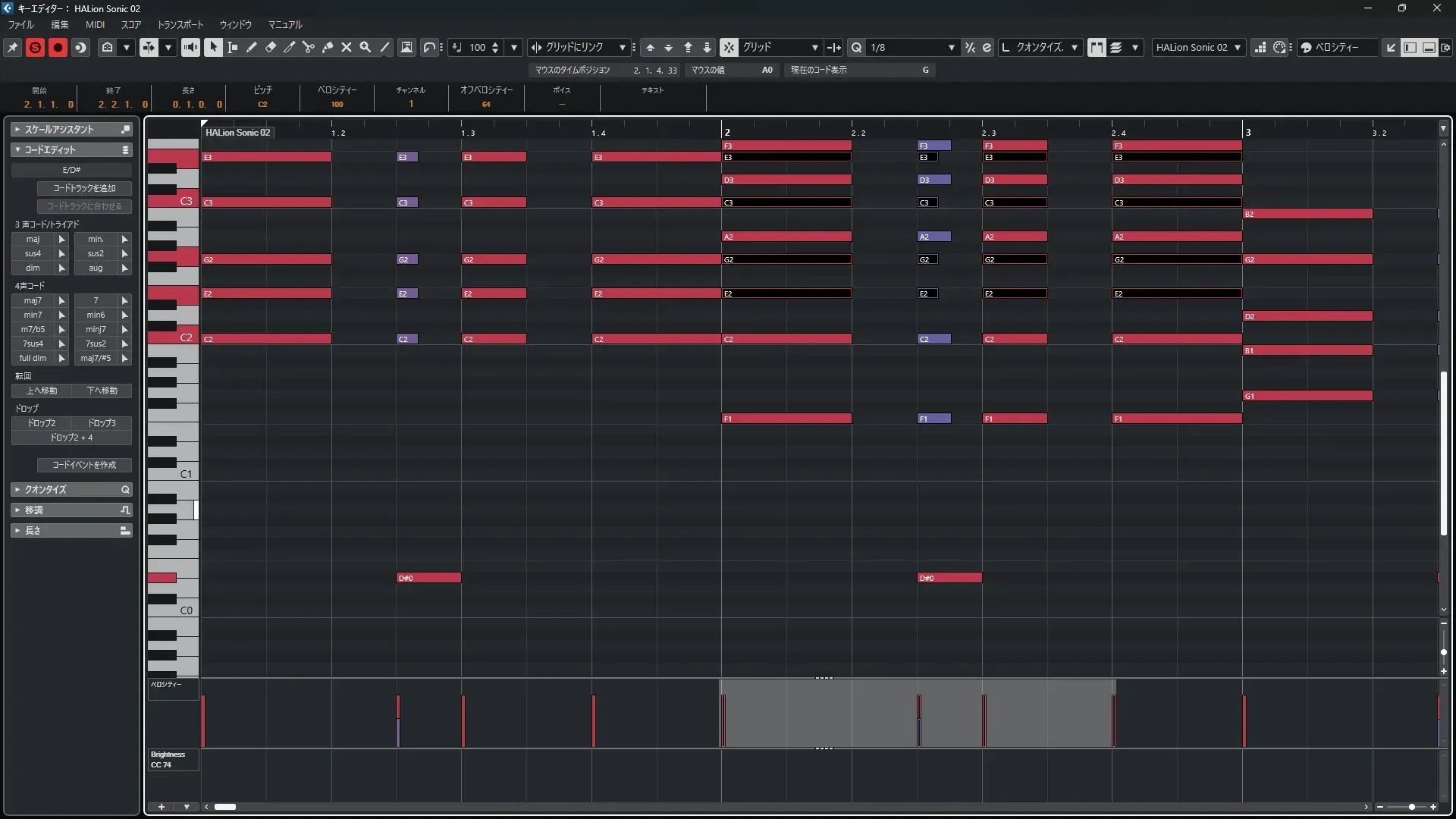Select the Line tool
1456x819 pixels.
tap(384, 47)
